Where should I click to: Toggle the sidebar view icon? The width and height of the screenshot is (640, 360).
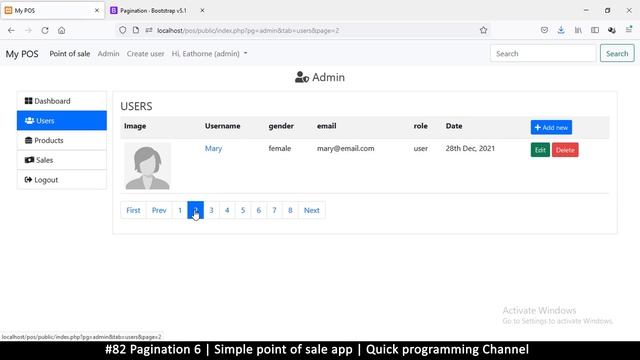pyautogui.click(x=595, y=30)
